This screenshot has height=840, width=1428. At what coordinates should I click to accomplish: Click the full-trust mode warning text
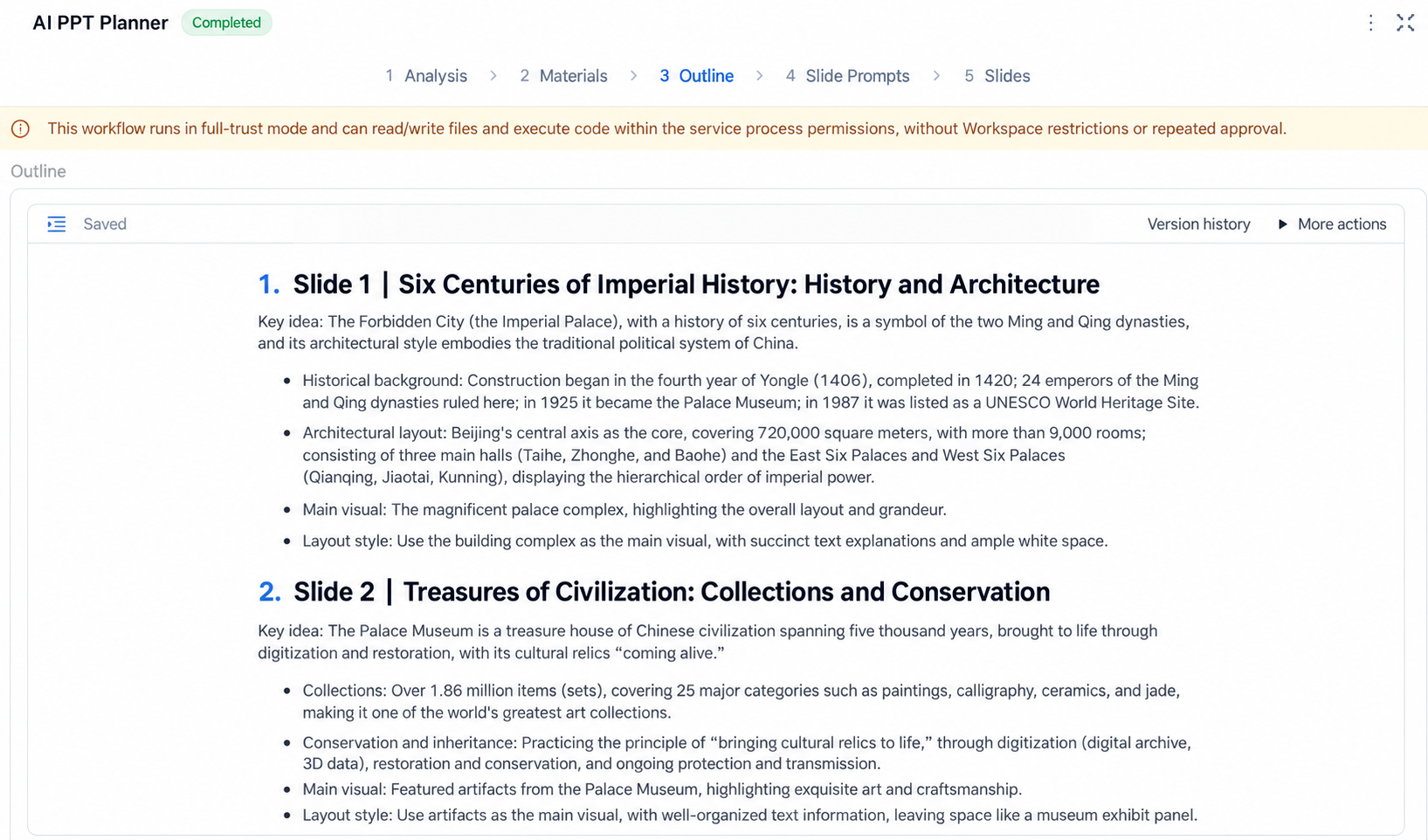click(666, 129)
